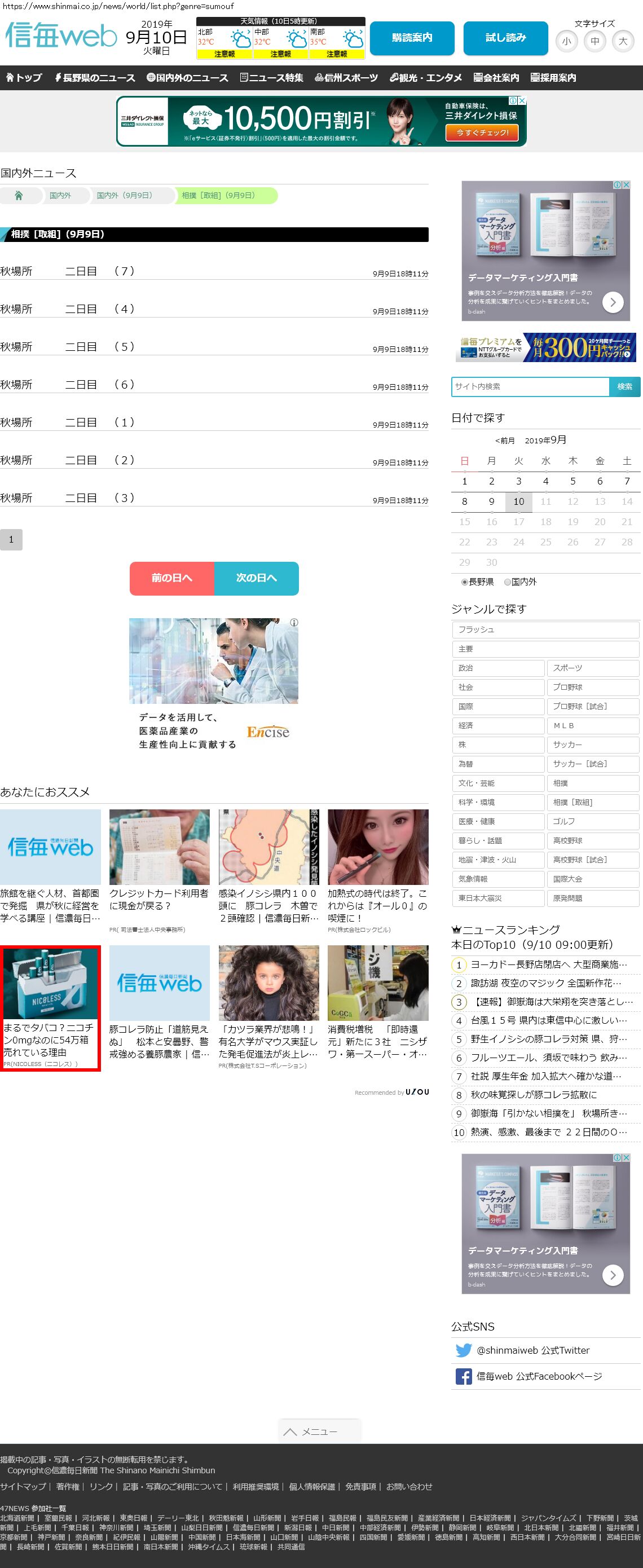This screenshot has width=643, height=1568.
Task: Open the 国内外のニュース nav menu
Action: click(x=187, y=78)
